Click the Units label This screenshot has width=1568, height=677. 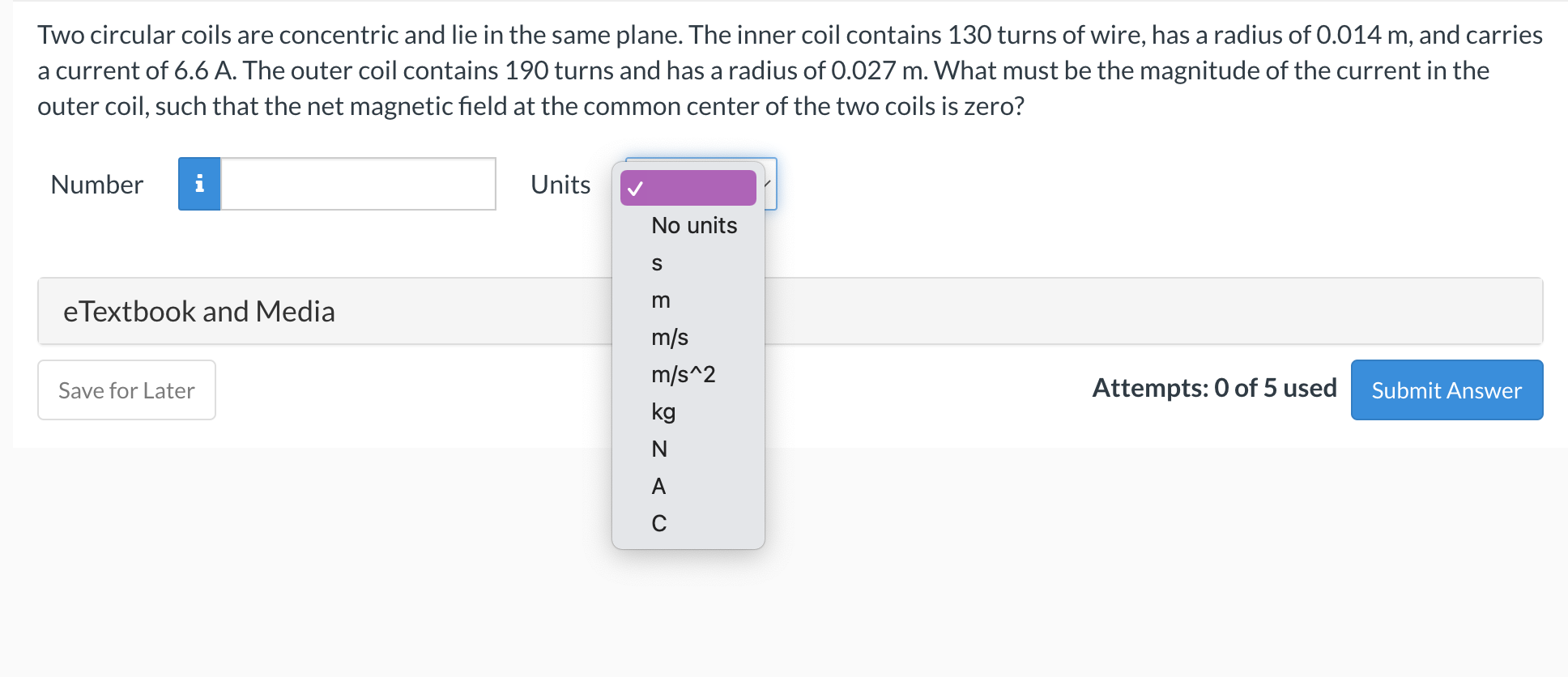[559, 185]
